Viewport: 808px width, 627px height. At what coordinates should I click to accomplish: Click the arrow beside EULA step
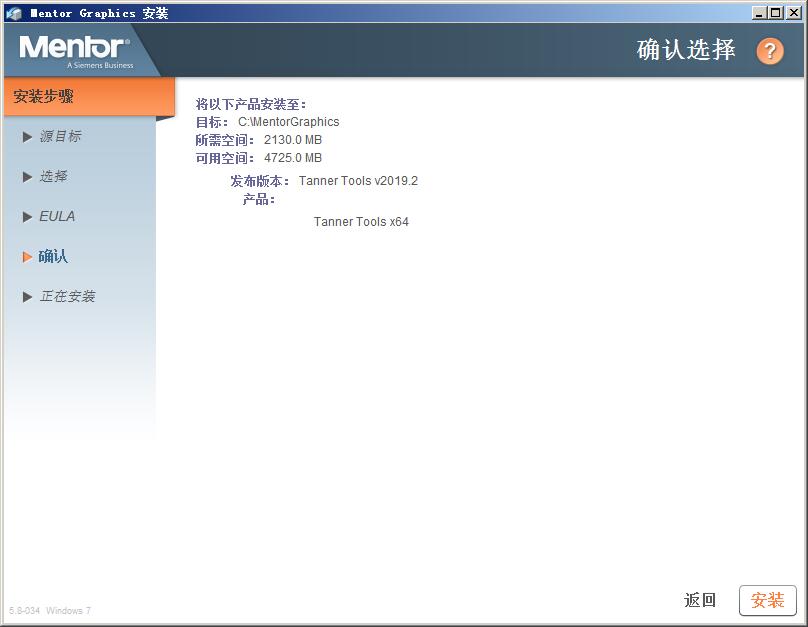pos(27,217)
